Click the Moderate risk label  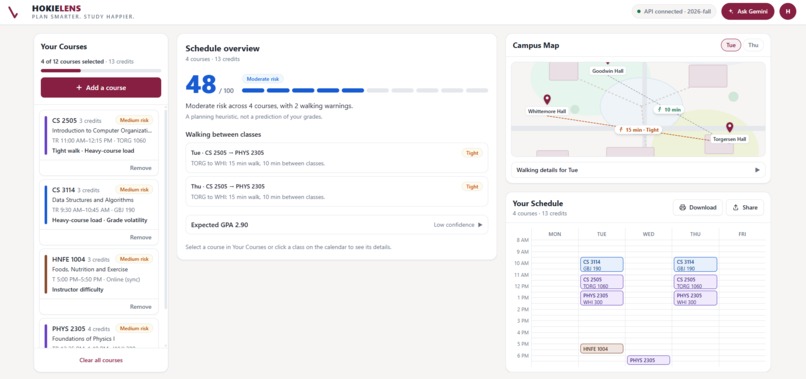263,79
